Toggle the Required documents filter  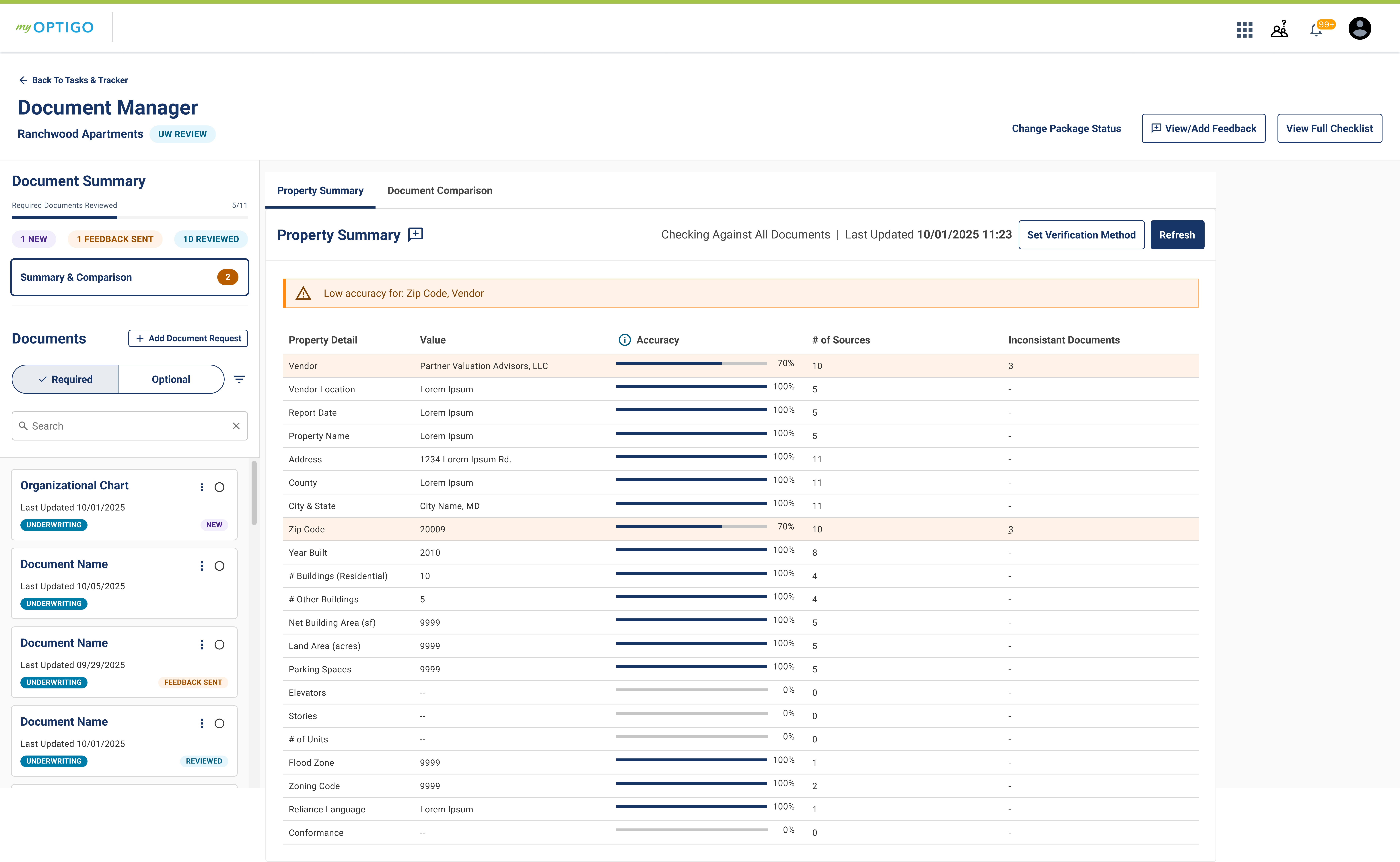click(x=65, y=379)
